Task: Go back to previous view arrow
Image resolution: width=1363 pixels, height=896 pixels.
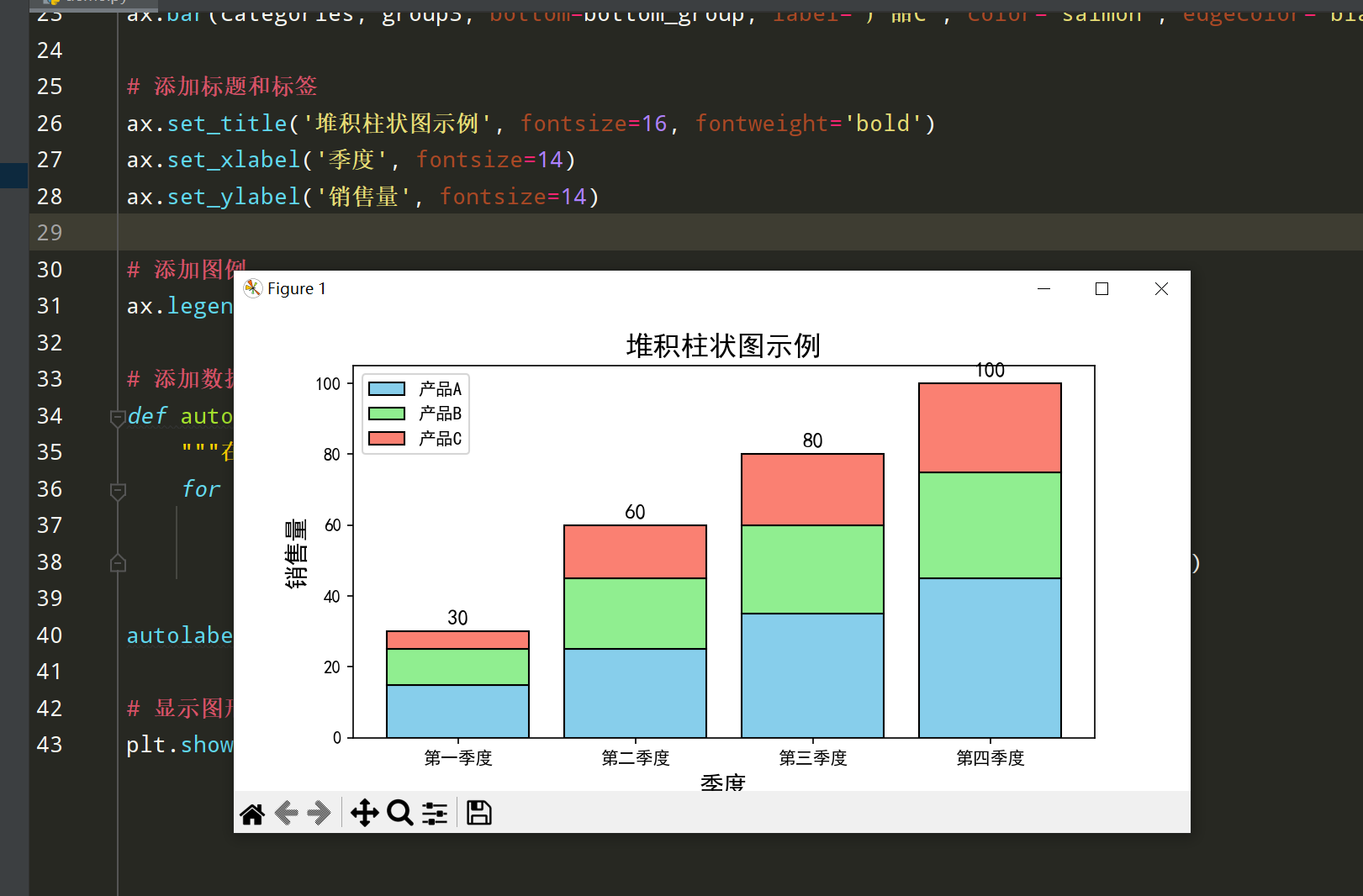Action: pos(287,813)
